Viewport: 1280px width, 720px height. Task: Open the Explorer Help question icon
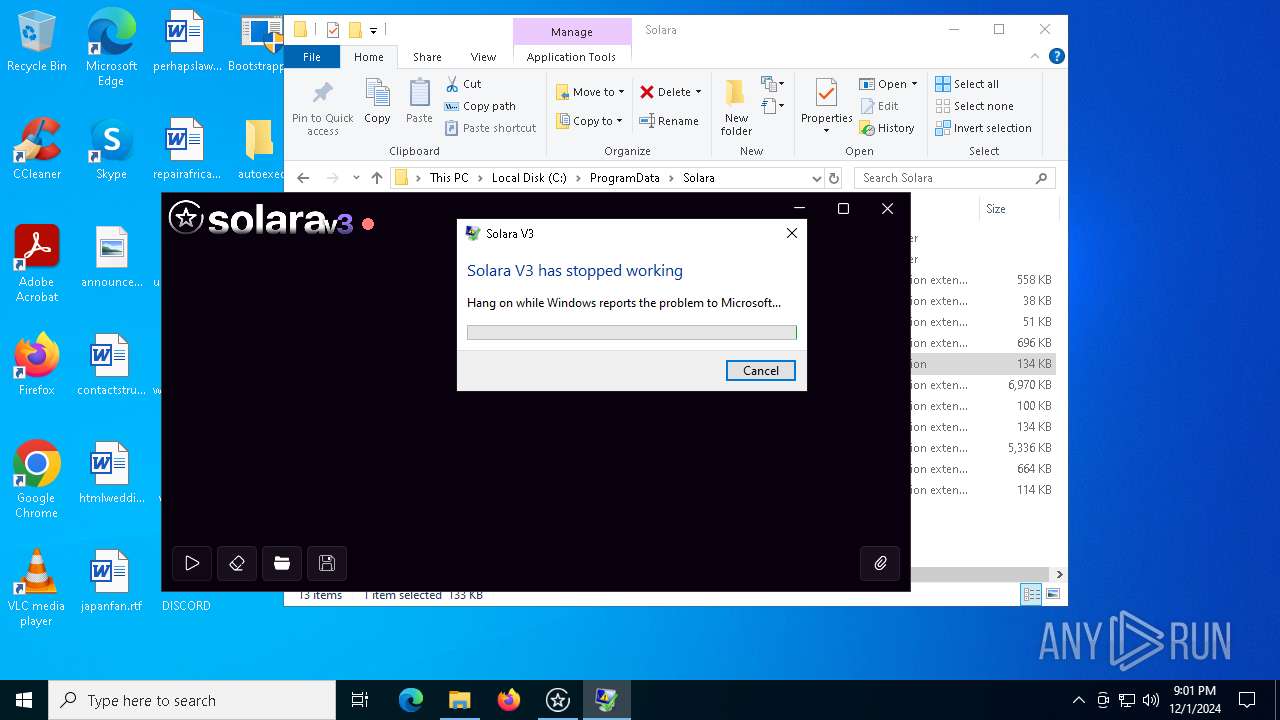[1056, 56]
